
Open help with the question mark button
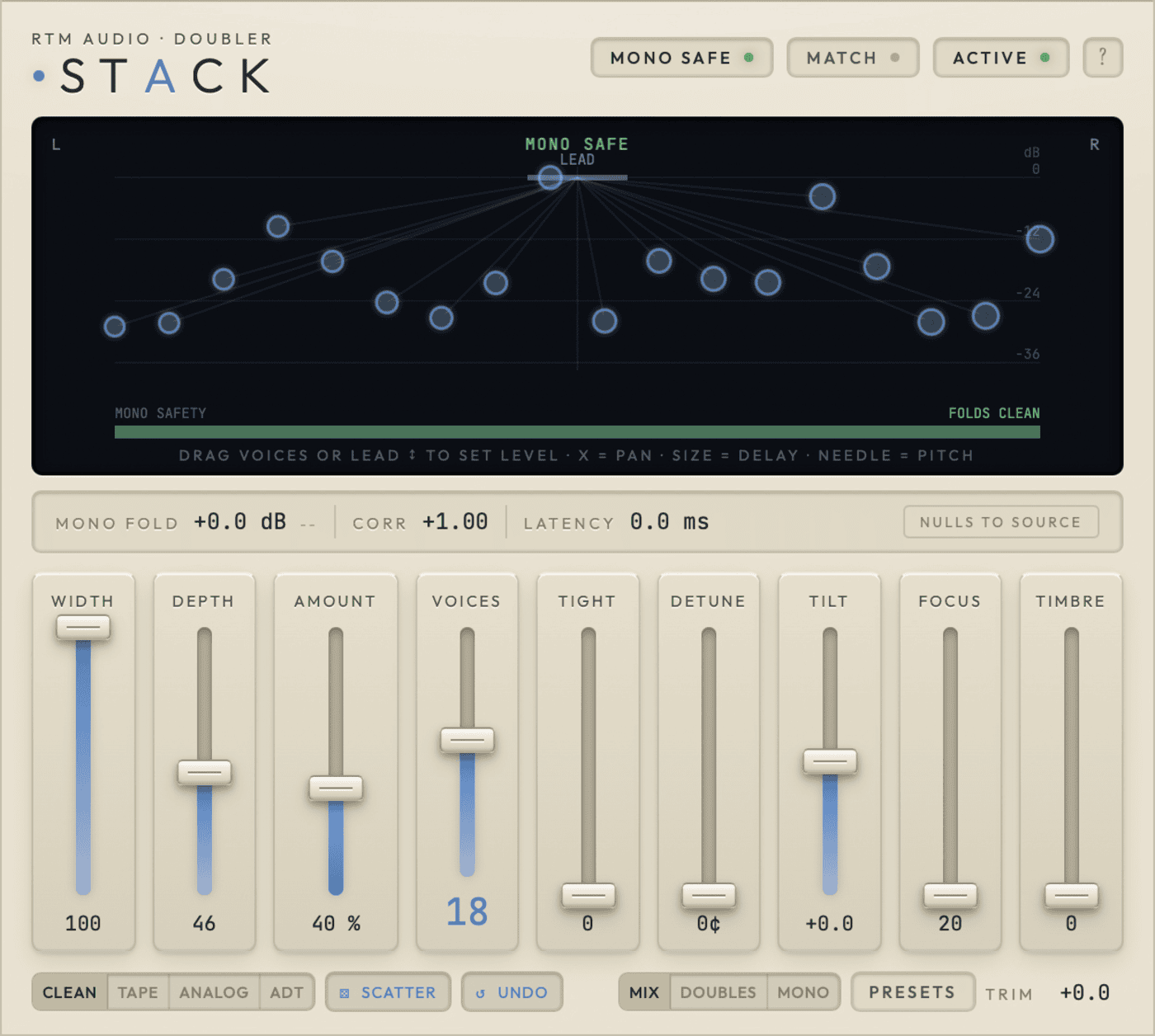coord(1102,58)
